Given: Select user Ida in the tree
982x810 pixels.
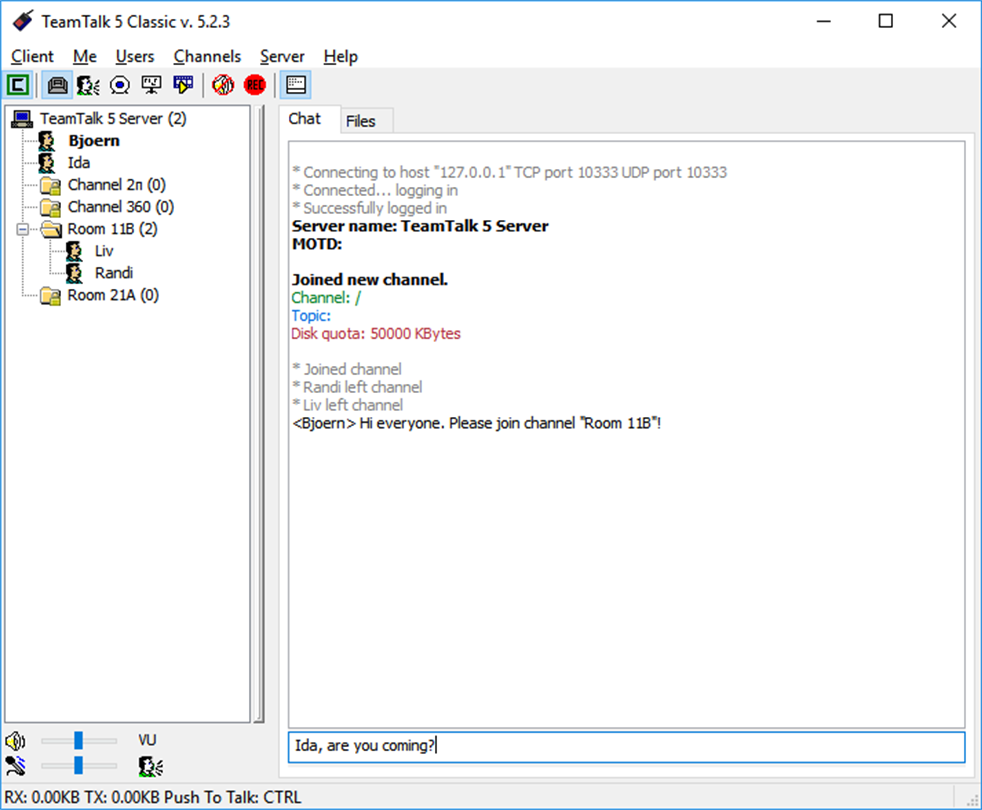Looking at the screenshot, I should pos(78,163).
